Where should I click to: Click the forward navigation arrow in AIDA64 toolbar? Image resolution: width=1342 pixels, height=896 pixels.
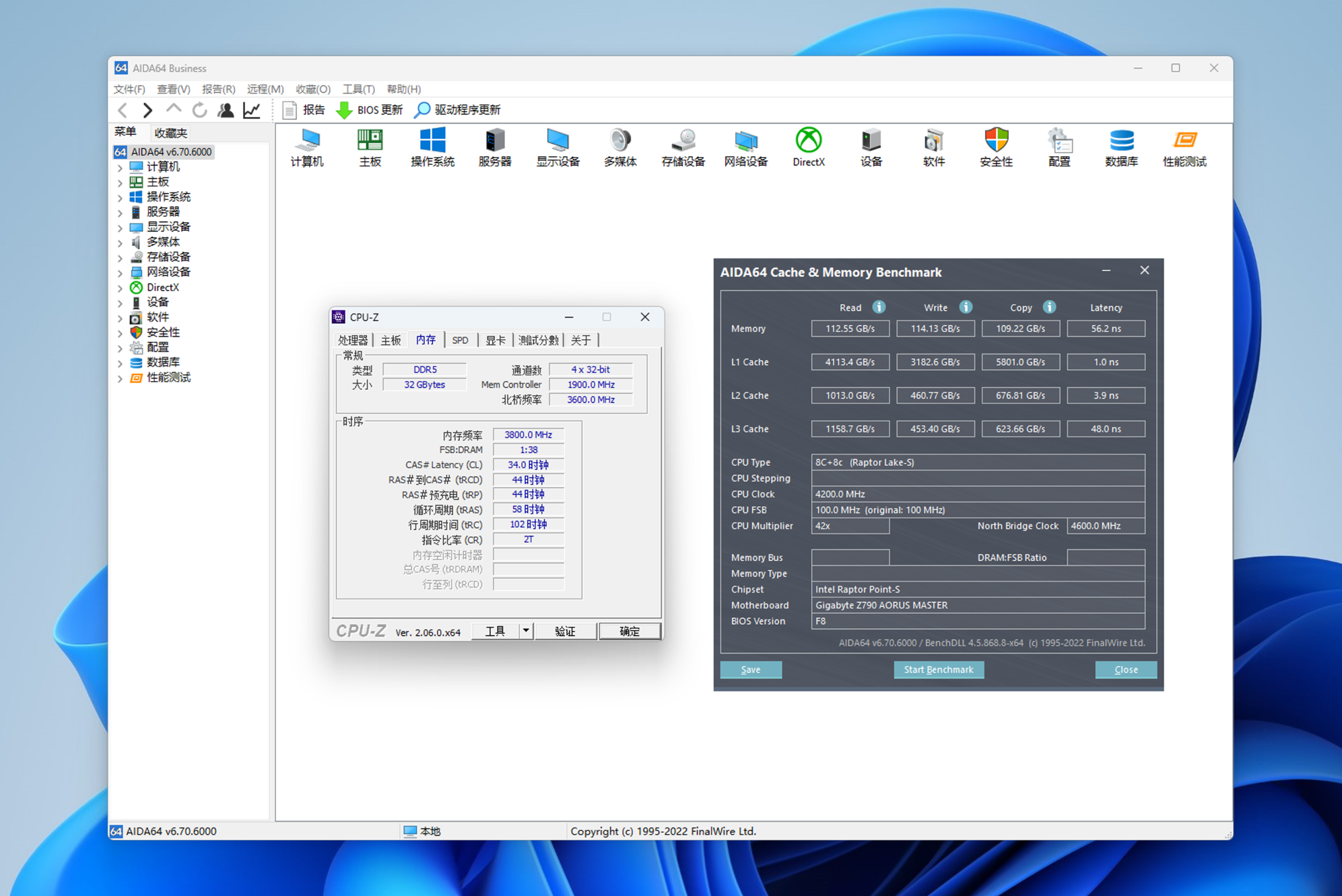point(147,110)
